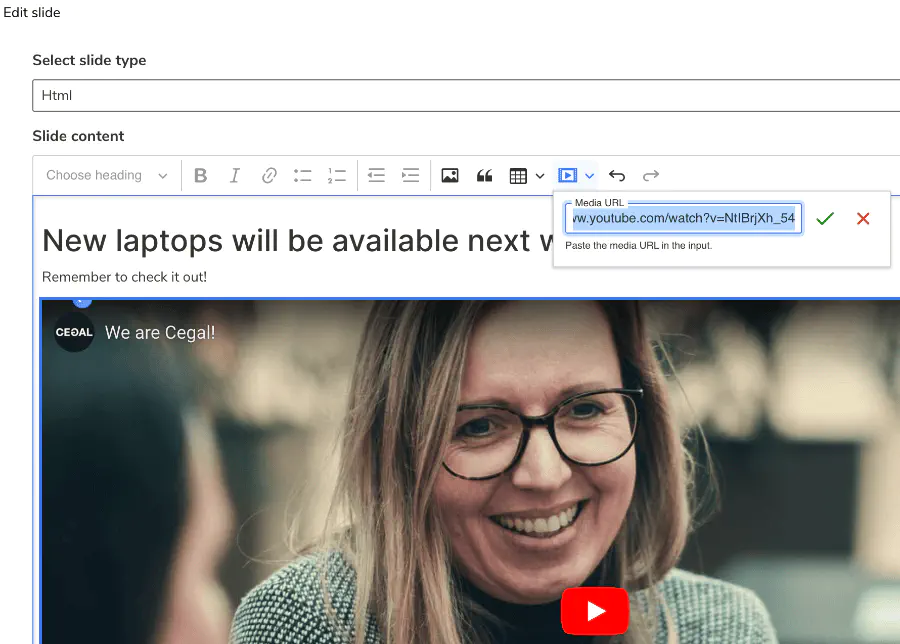Image resolution: width=900 pixels, height=644 pixels.
Task: Undo the last edit
Action: 617,175
